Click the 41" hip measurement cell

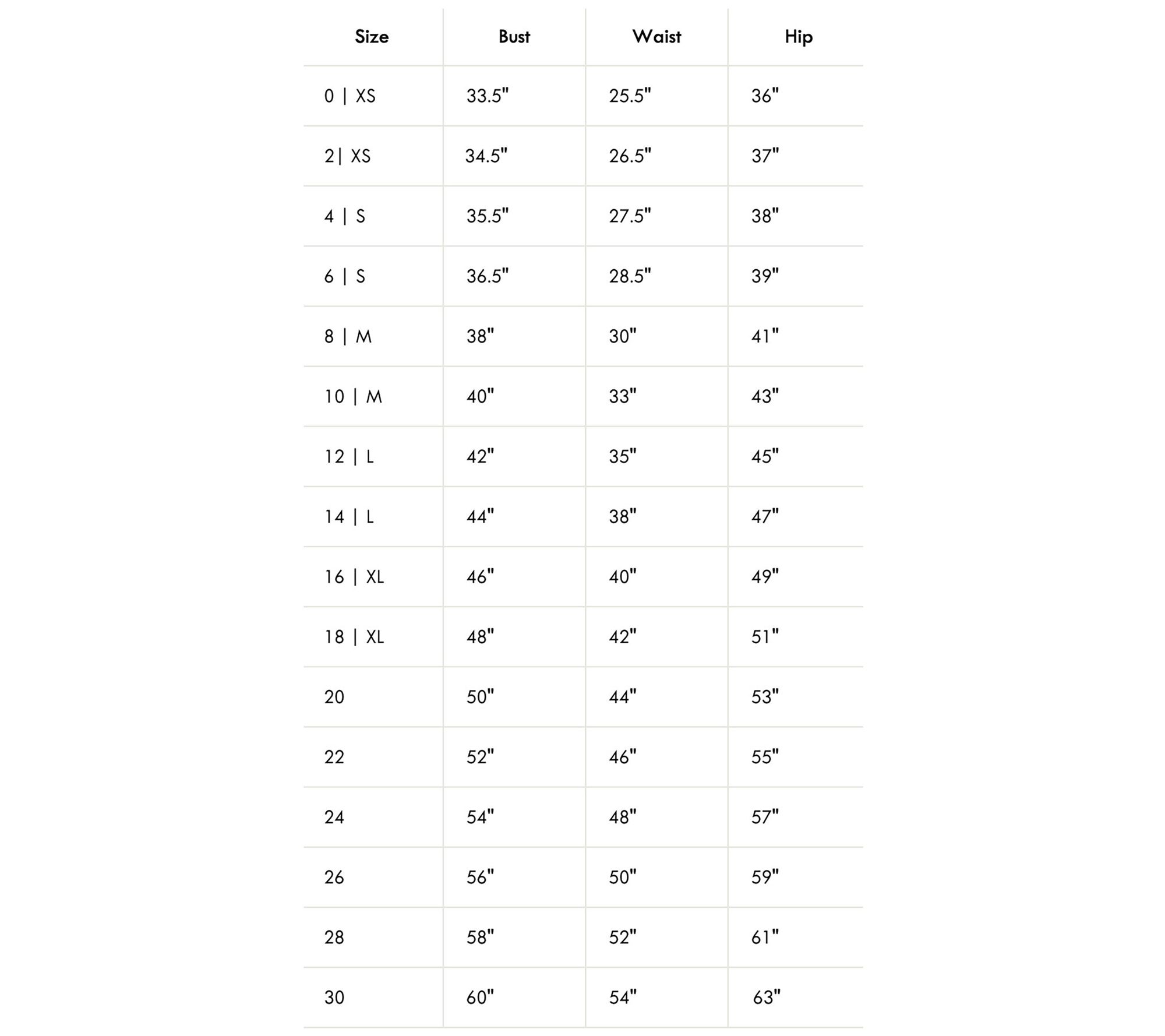point(765,336)
